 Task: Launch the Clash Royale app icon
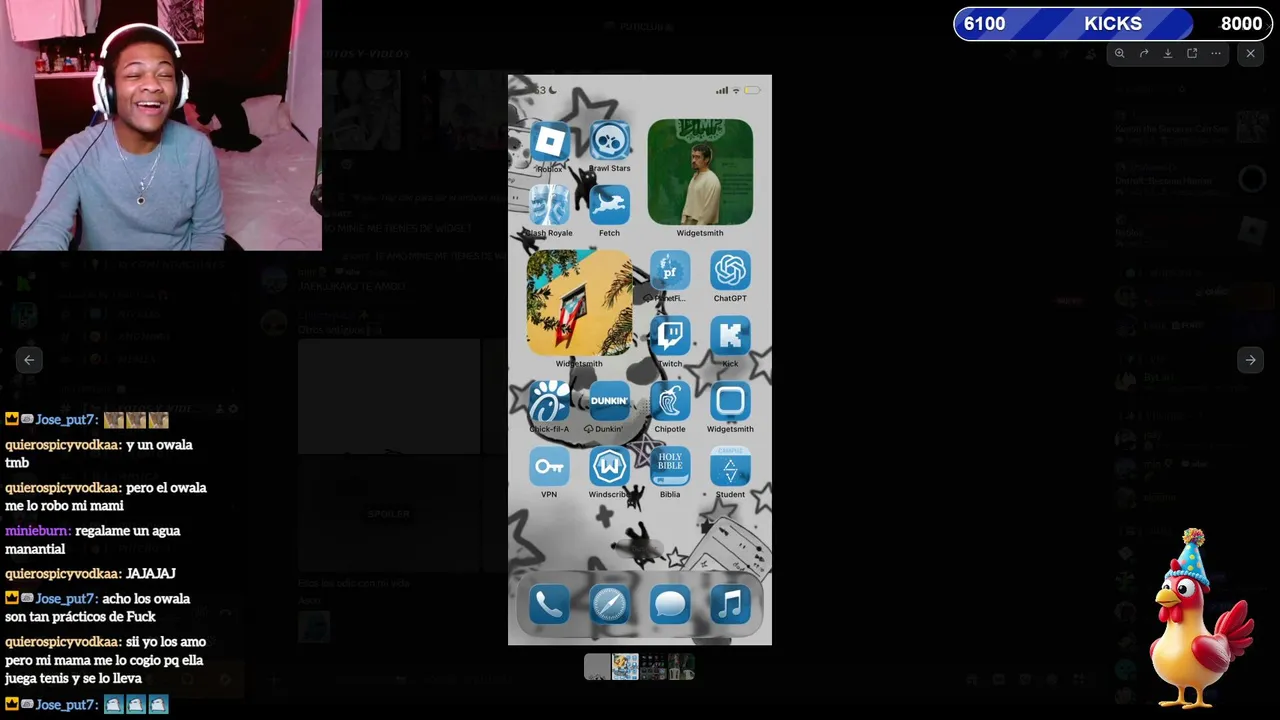coord(549,206)
